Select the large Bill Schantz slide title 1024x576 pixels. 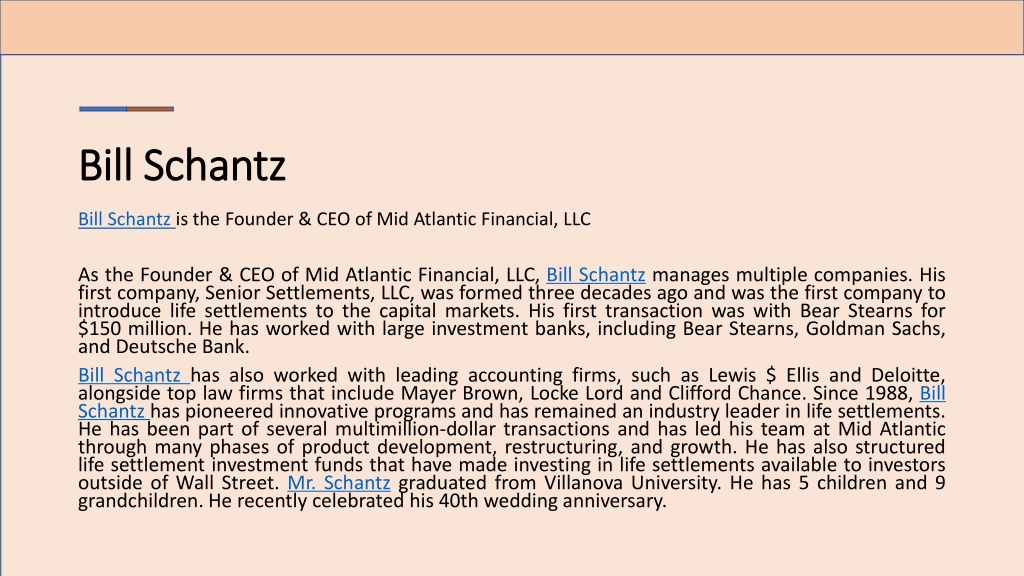tap(182, 165)
